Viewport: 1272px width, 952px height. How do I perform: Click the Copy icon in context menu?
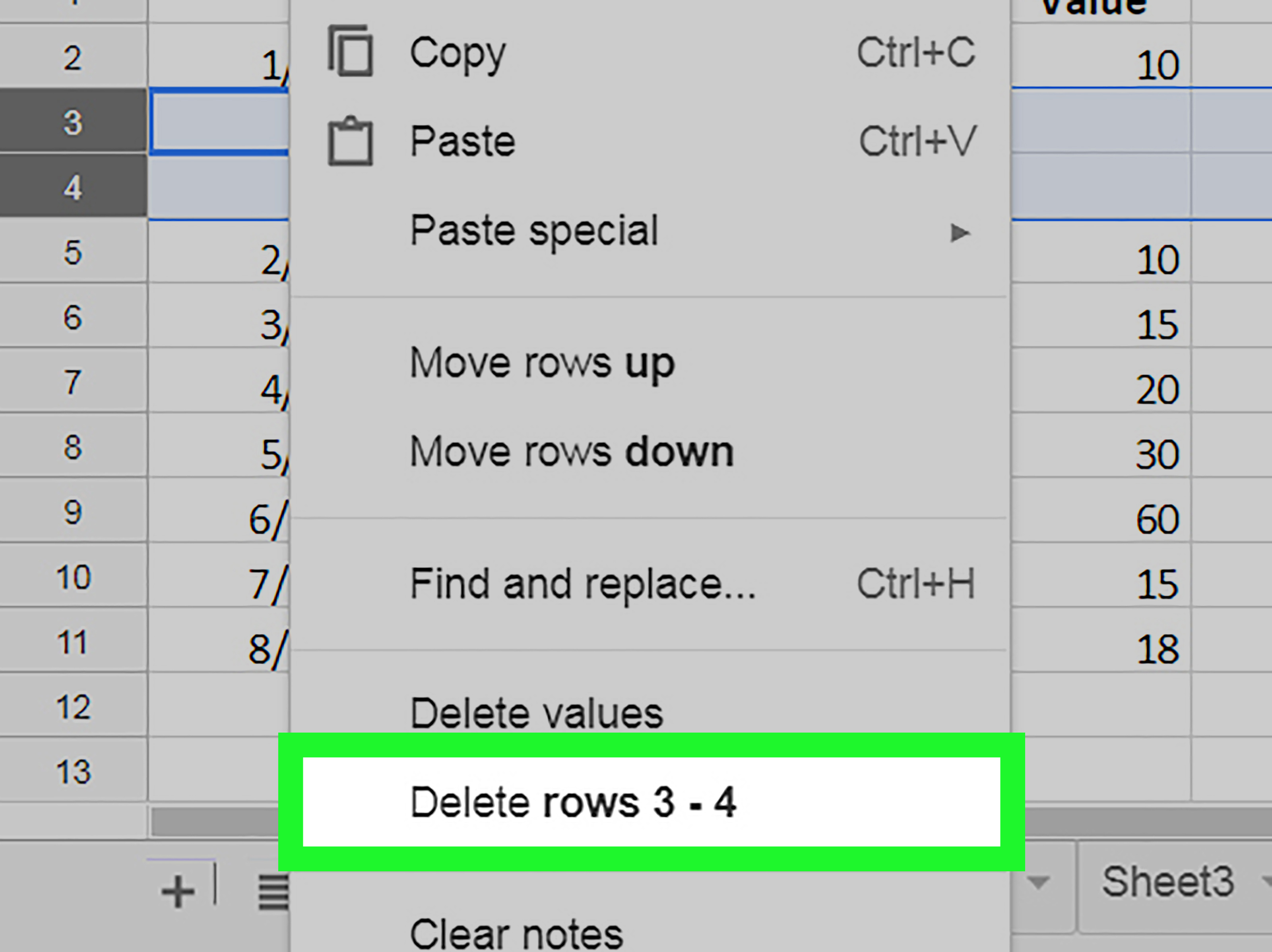pyautogui.click(x=350, y=52)
